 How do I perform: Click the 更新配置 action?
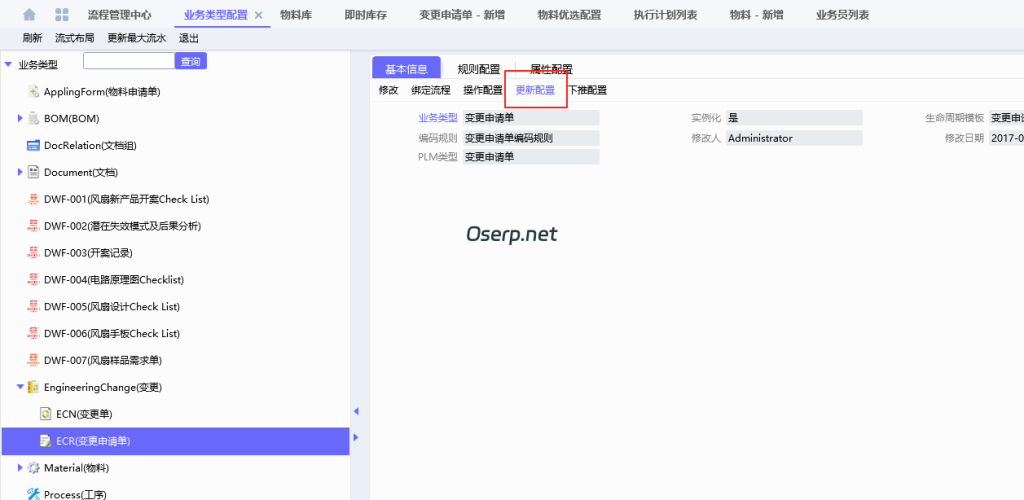(536, 90)
